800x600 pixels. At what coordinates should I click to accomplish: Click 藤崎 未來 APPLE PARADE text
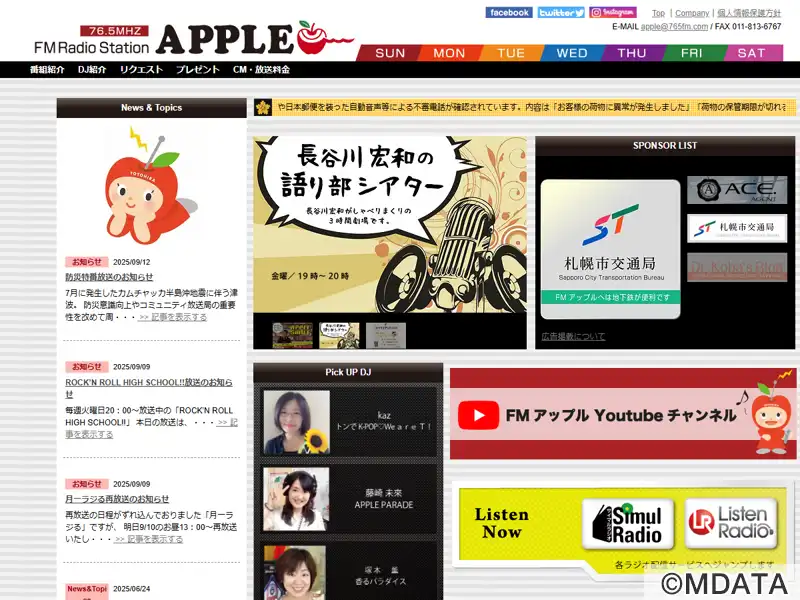[384, 499]
